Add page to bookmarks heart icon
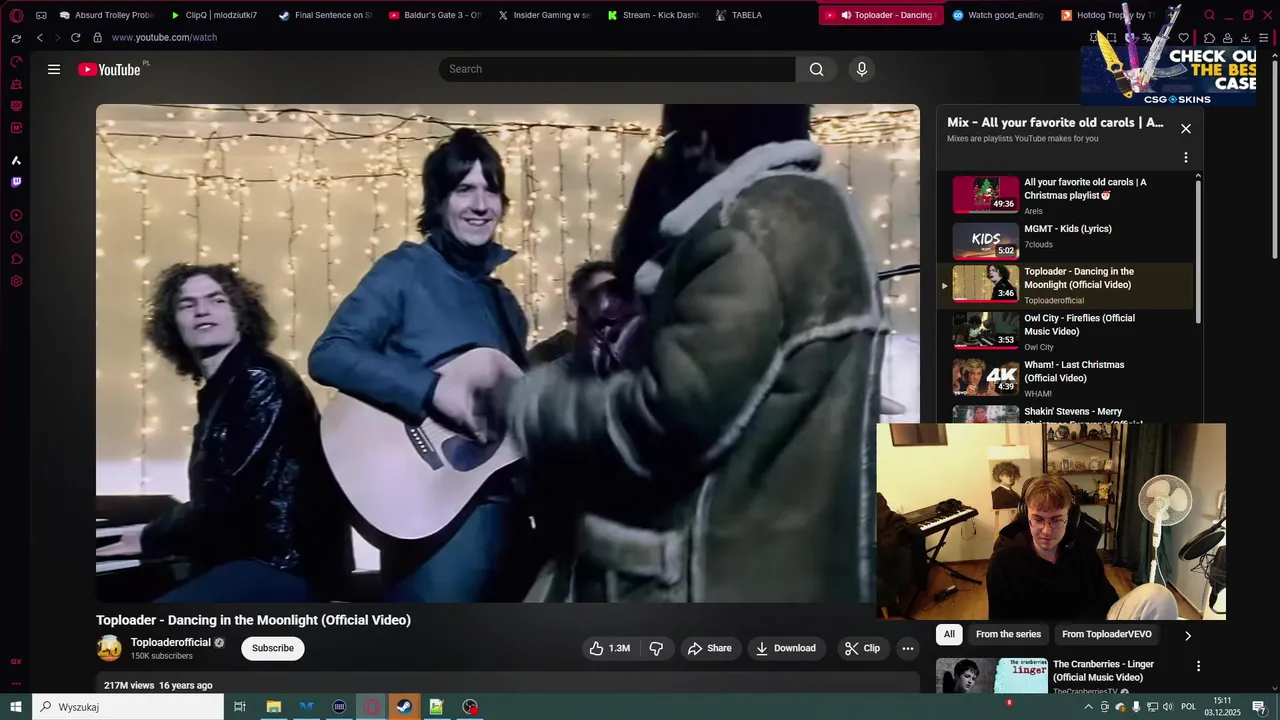This screenshot has width=1280, height=720. 1184,38
